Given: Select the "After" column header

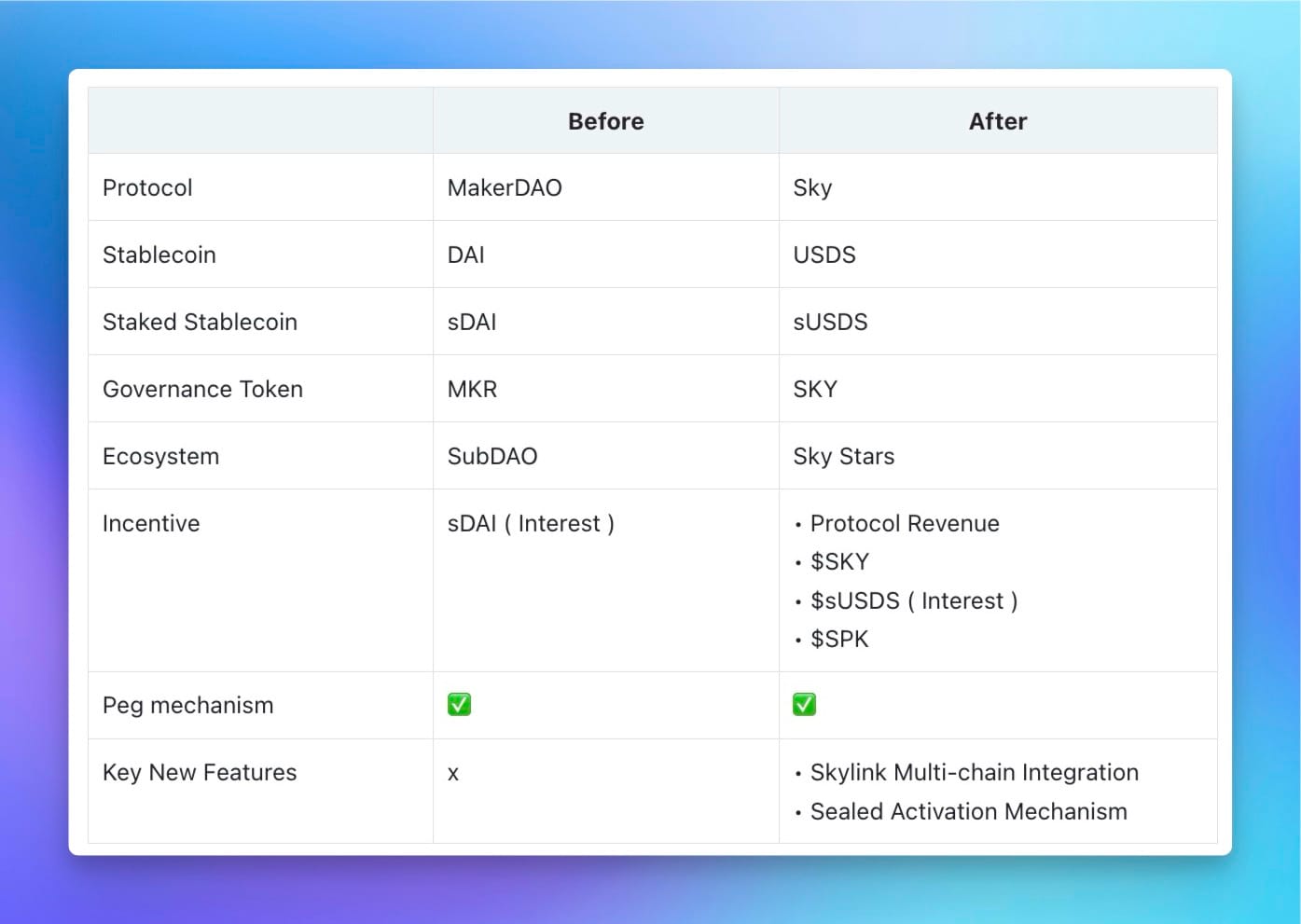Looking at the screenshot, I should 998,121.
